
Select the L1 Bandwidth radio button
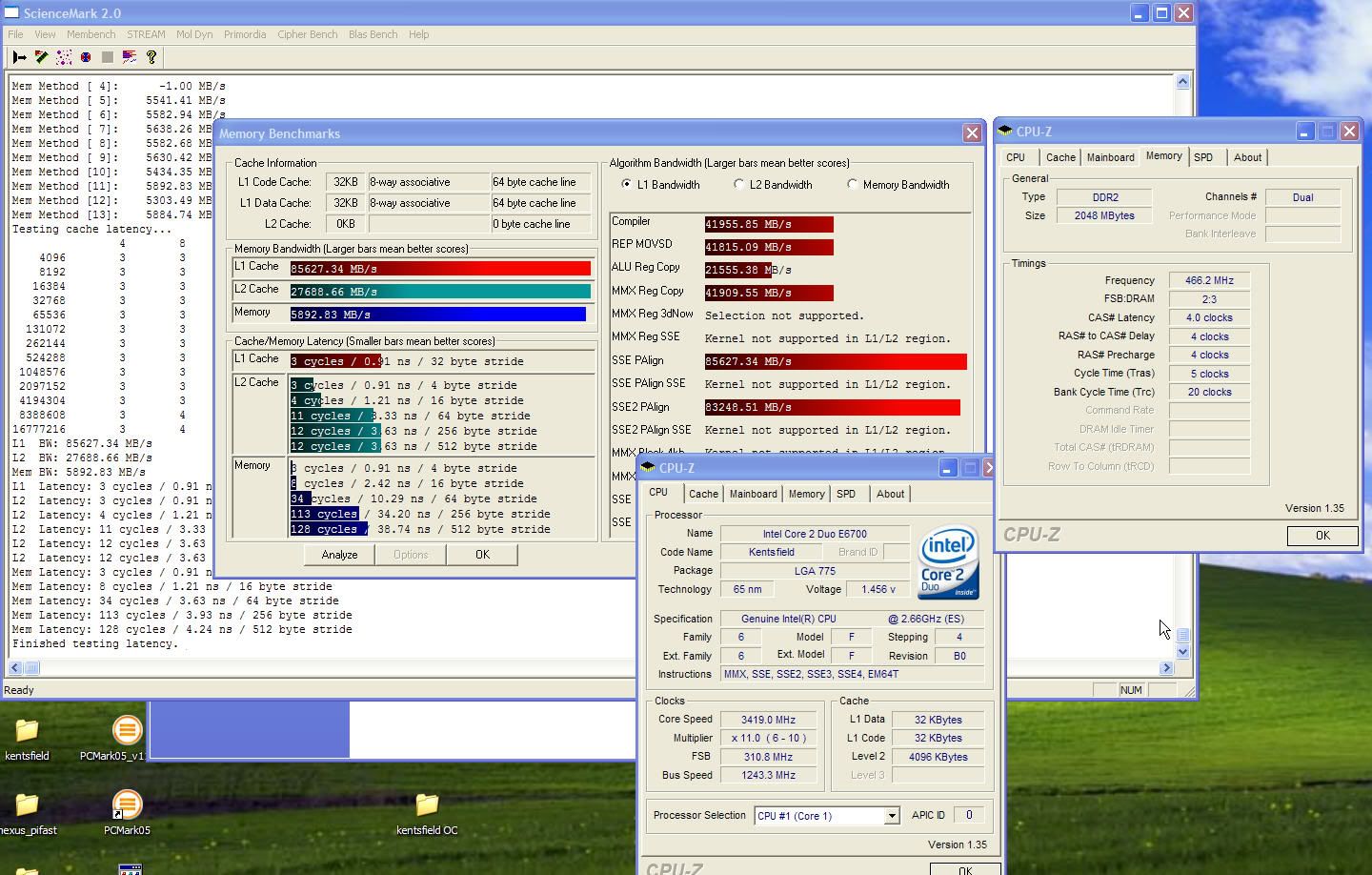click(x=626, y=185)
